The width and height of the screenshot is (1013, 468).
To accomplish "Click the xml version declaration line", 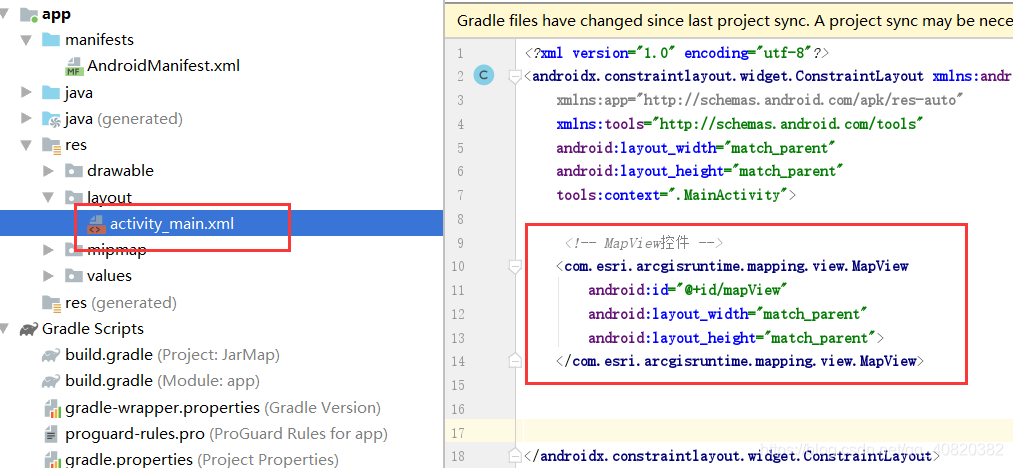I will click(x=677, y=53).
